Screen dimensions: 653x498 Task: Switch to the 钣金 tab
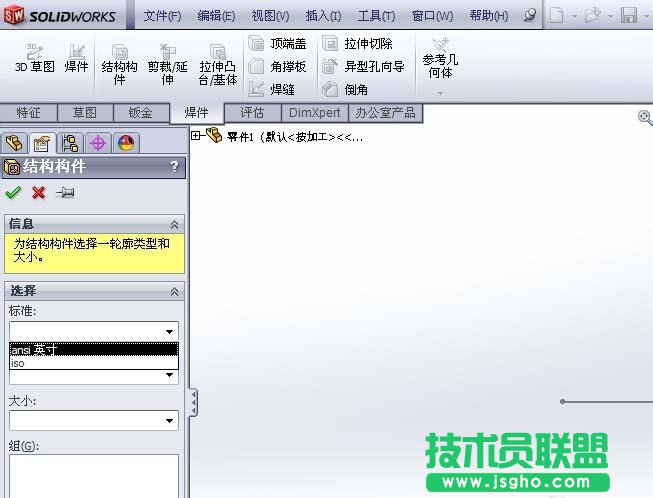141,112
